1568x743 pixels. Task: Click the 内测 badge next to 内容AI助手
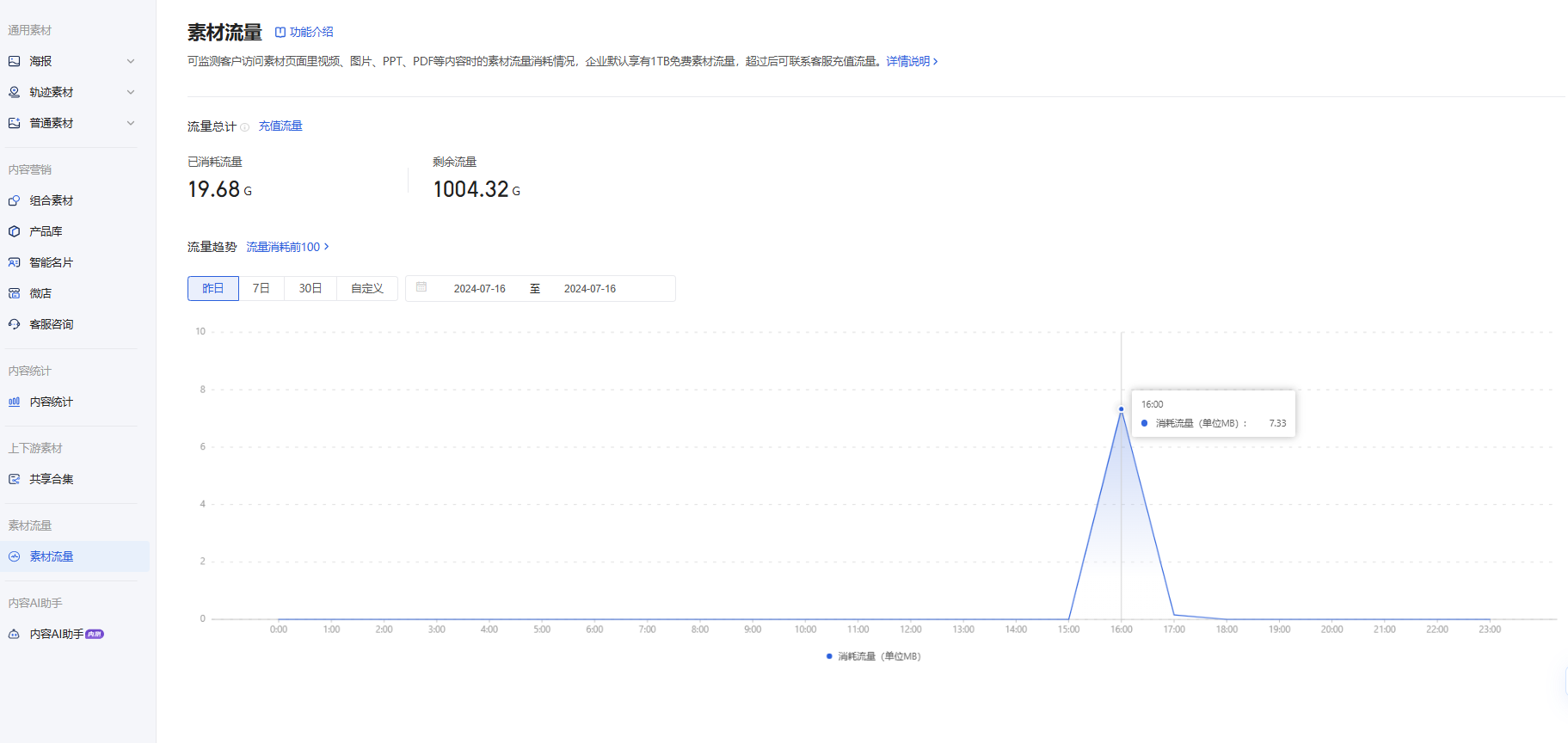coord(95,635)
